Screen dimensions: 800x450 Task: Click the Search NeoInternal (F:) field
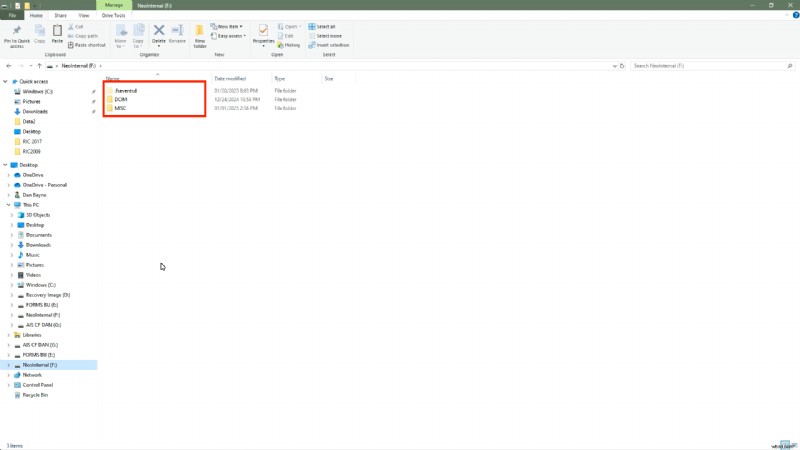(710, 66)
